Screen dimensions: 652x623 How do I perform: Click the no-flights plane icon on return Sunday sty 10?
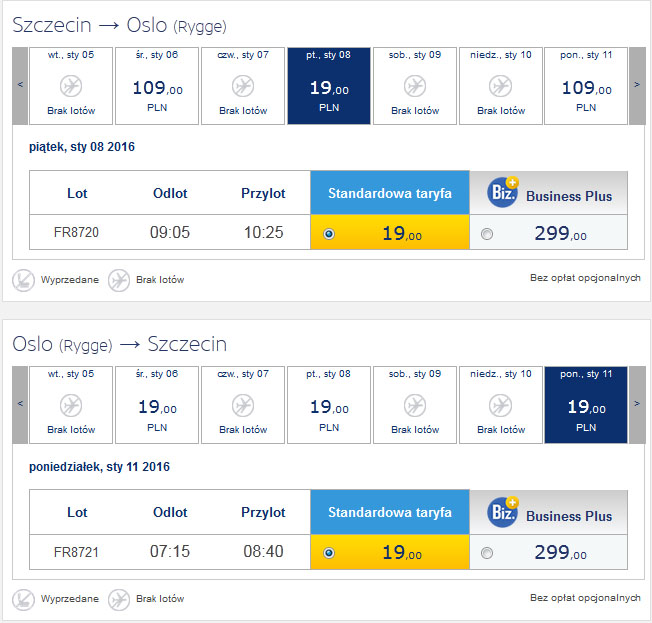click(x=501, y=405)
